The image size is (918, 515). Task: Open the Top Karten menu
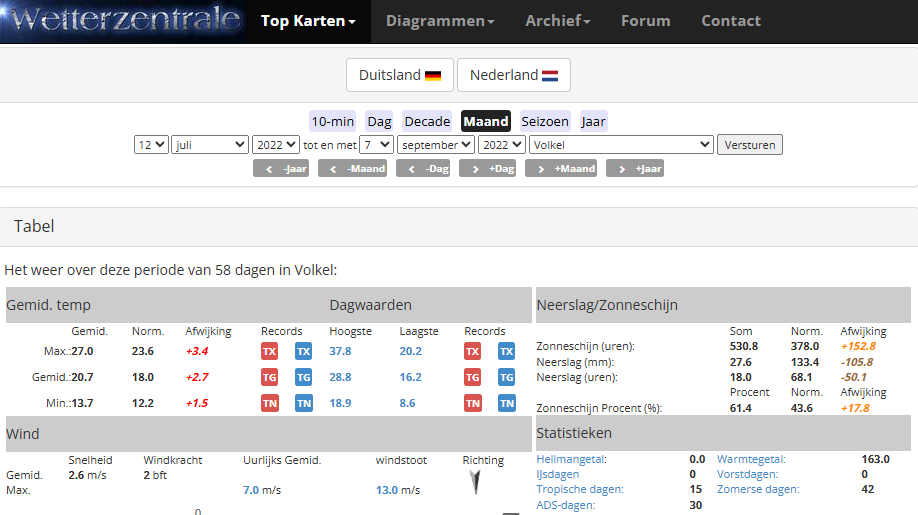[x=308, y=21]
